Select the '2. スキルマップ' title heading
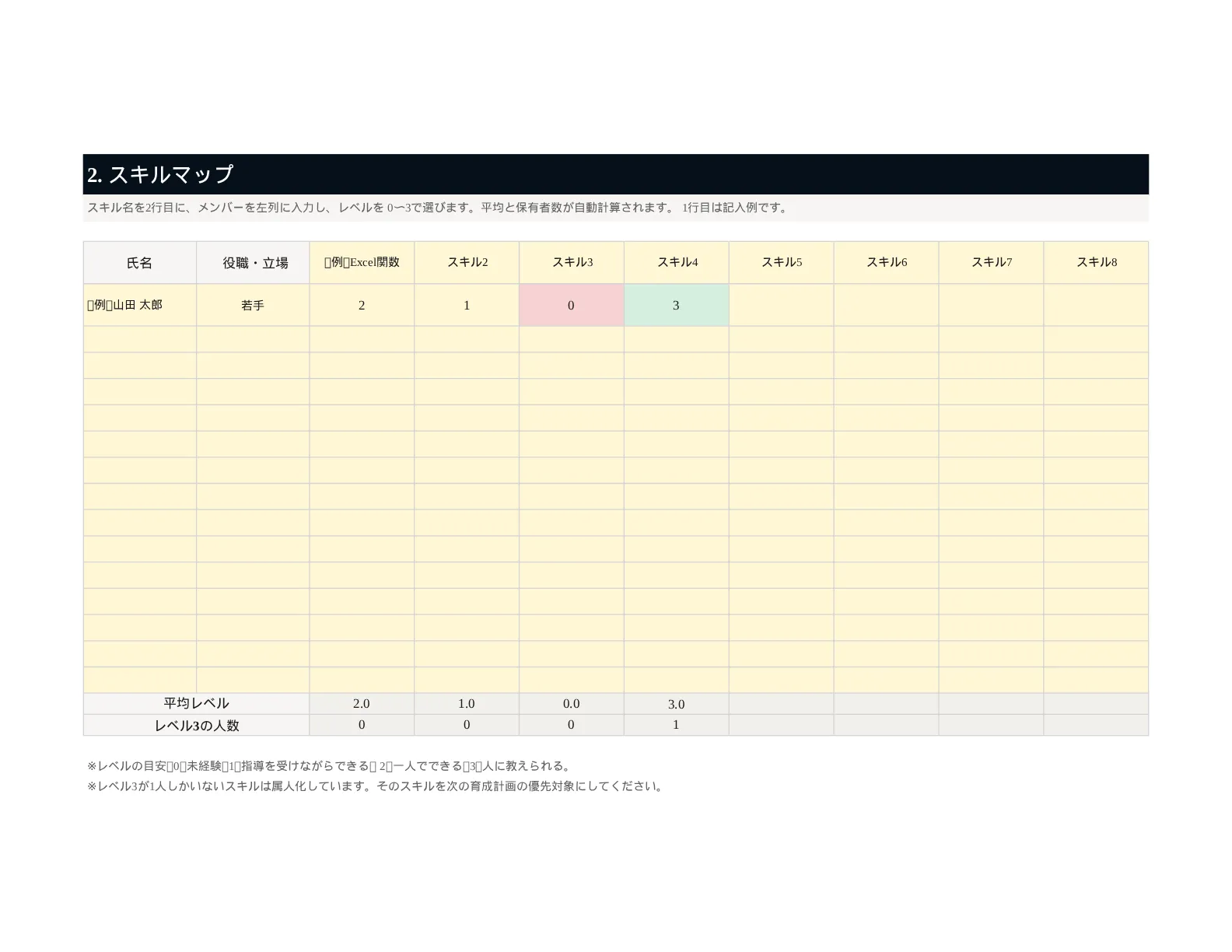 pyautogui.click(x=615, y=174)
